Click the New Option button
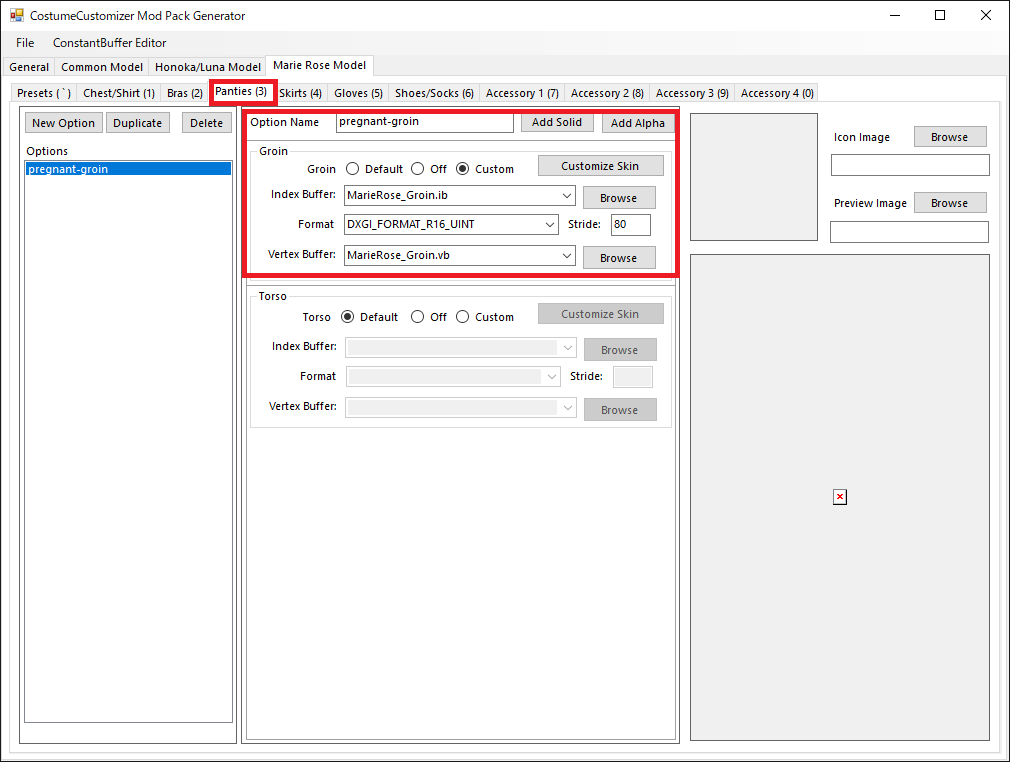Image resolution: width=1010 pixels, height=762 pixels. coord(63,122)
